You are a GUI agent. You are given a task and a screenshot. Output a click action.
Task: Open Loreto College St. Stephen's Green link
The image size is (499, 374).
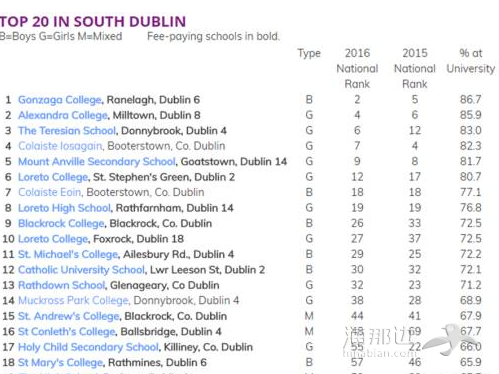(x=53, y=177)
